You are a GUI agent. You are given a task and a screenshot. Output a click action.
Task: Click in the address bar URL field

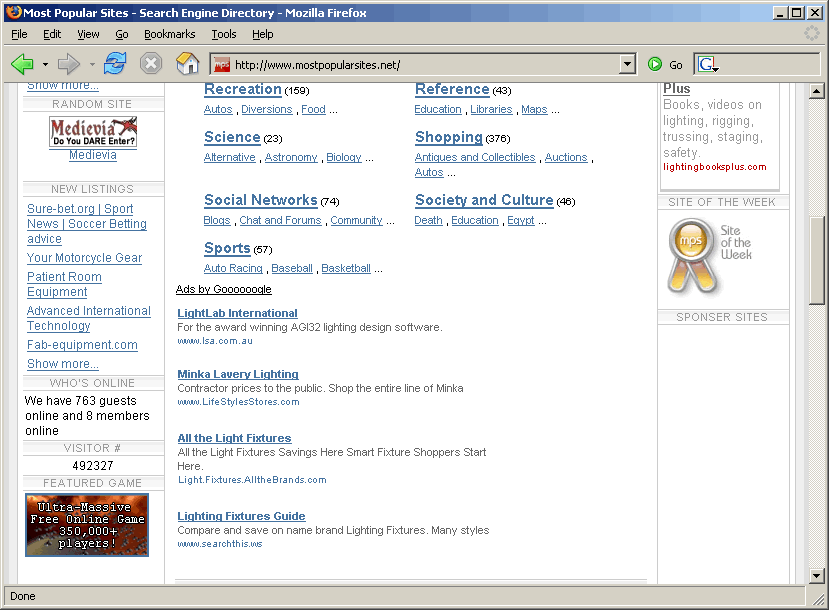420,65
